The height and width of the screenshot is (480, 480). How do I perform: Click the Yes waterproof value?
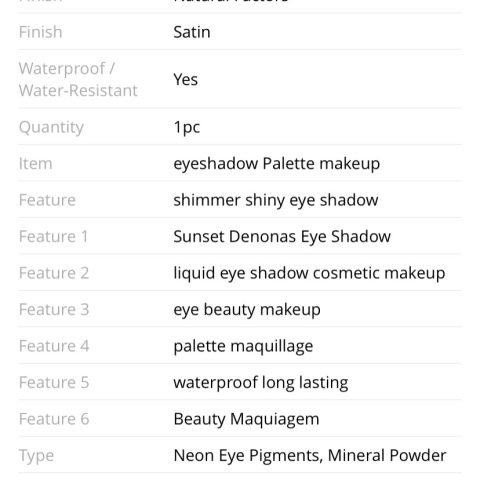186,80
